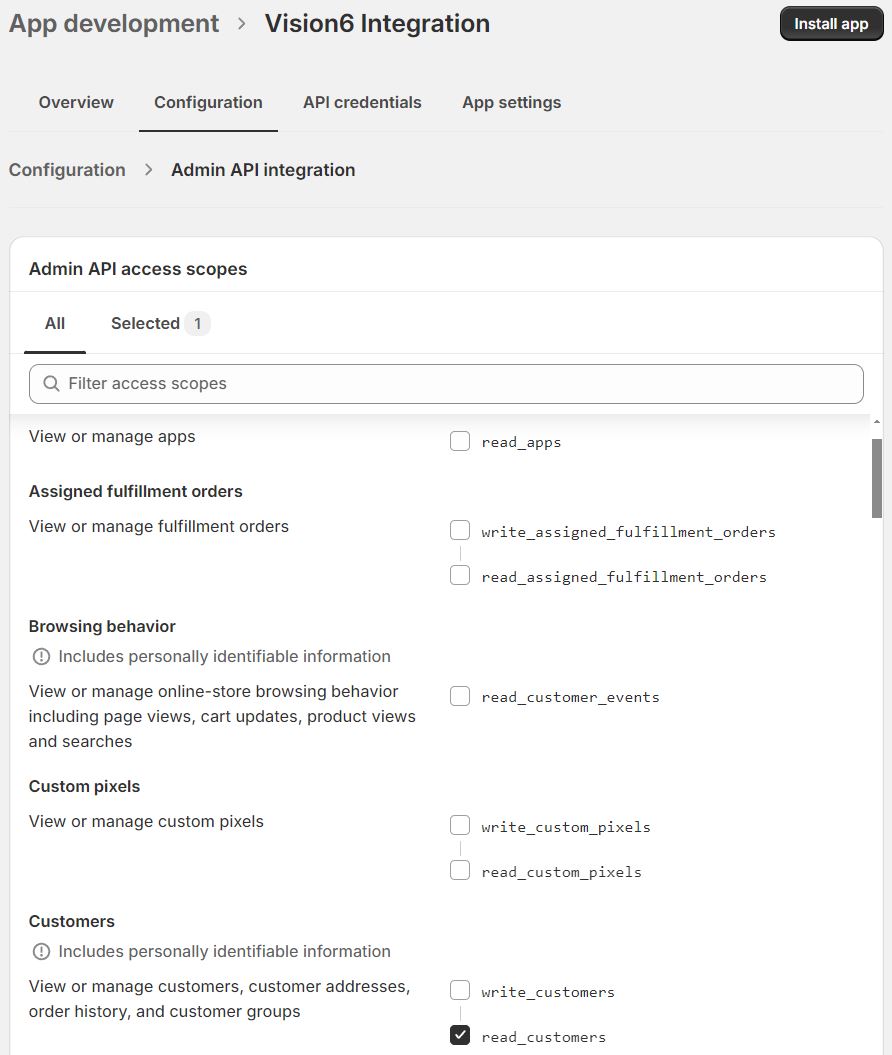Show the Selected scopes tab
Screen dimensions: 892x1055
pyautogui.click(x=160, y=324)
